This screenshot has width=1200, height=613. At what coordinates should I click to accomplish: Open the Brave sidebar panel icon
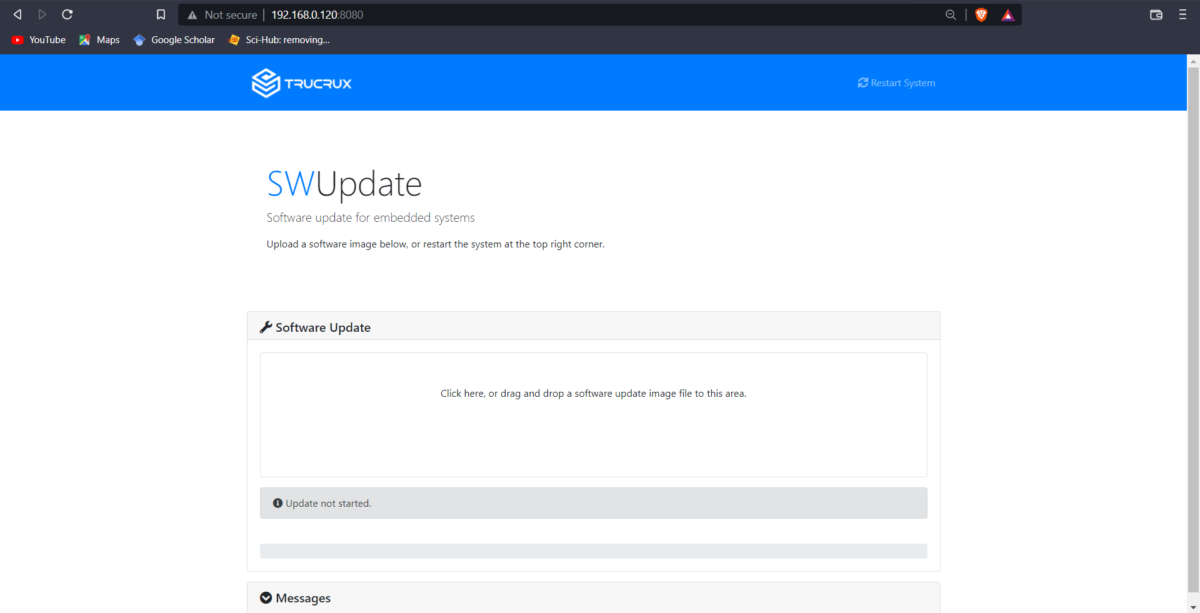[1155, 14]
